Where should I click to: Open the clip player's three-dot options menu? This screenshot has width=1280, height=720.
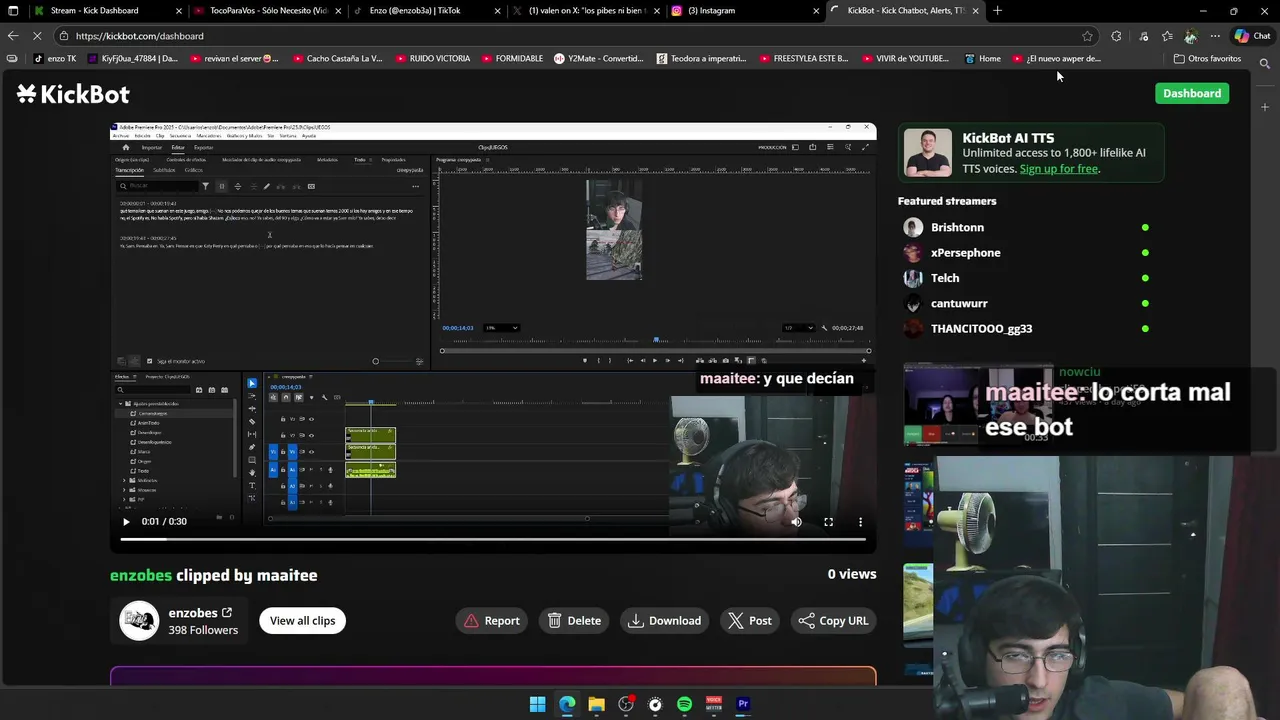pyautogui.click(x=860, y=521)
